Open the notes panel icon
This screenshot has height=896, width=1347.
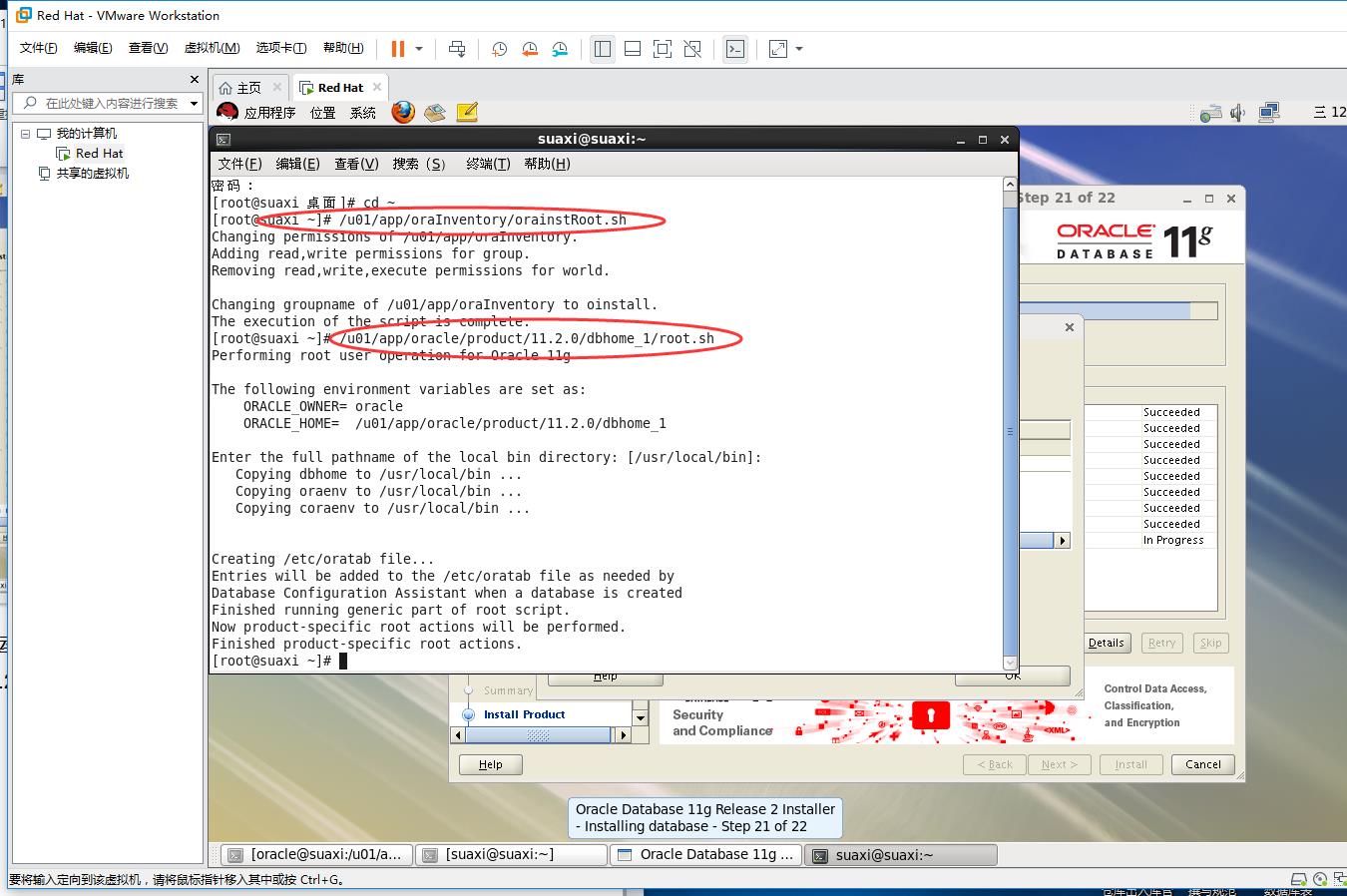pos(467,112)
